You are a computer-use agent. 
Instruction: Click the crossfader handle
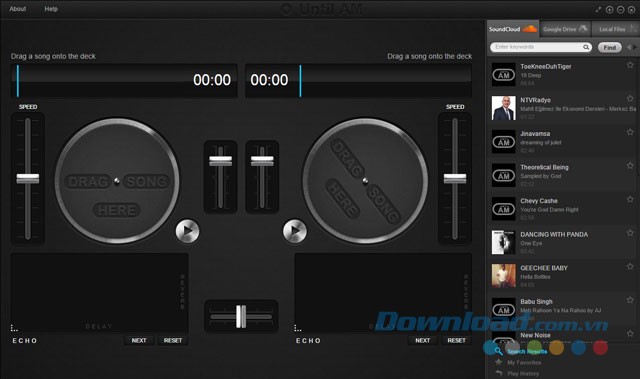[x=241, y=317]
